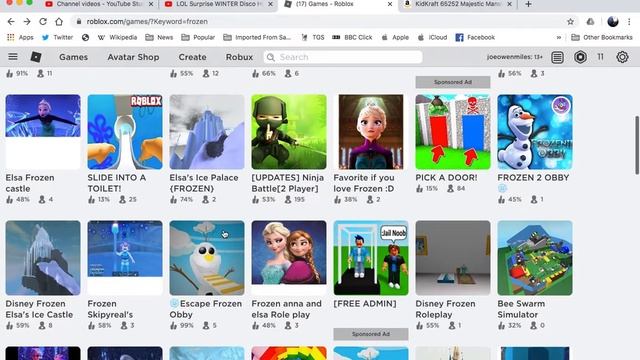
Task: Open BBC Click bookmark
Action: tap(352, 37)
